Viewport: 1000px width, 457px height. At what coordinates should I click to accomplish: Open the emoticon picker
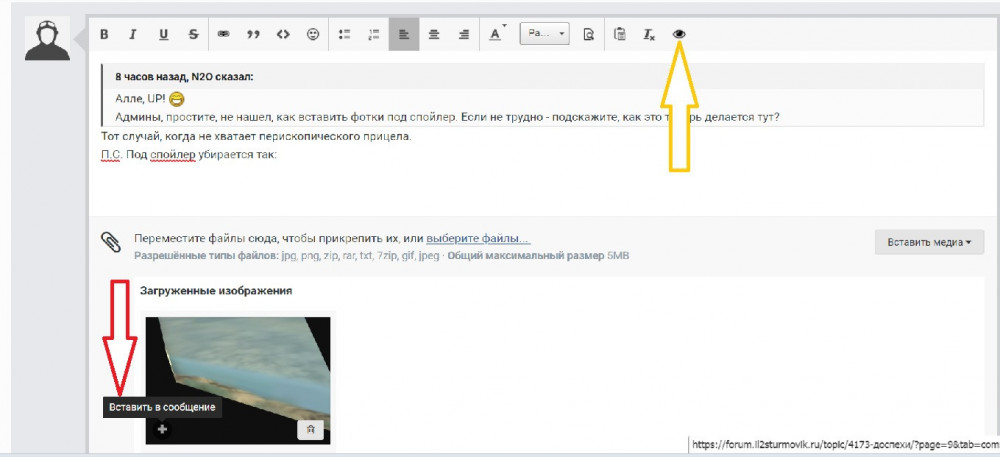click(x=313, y=34)
